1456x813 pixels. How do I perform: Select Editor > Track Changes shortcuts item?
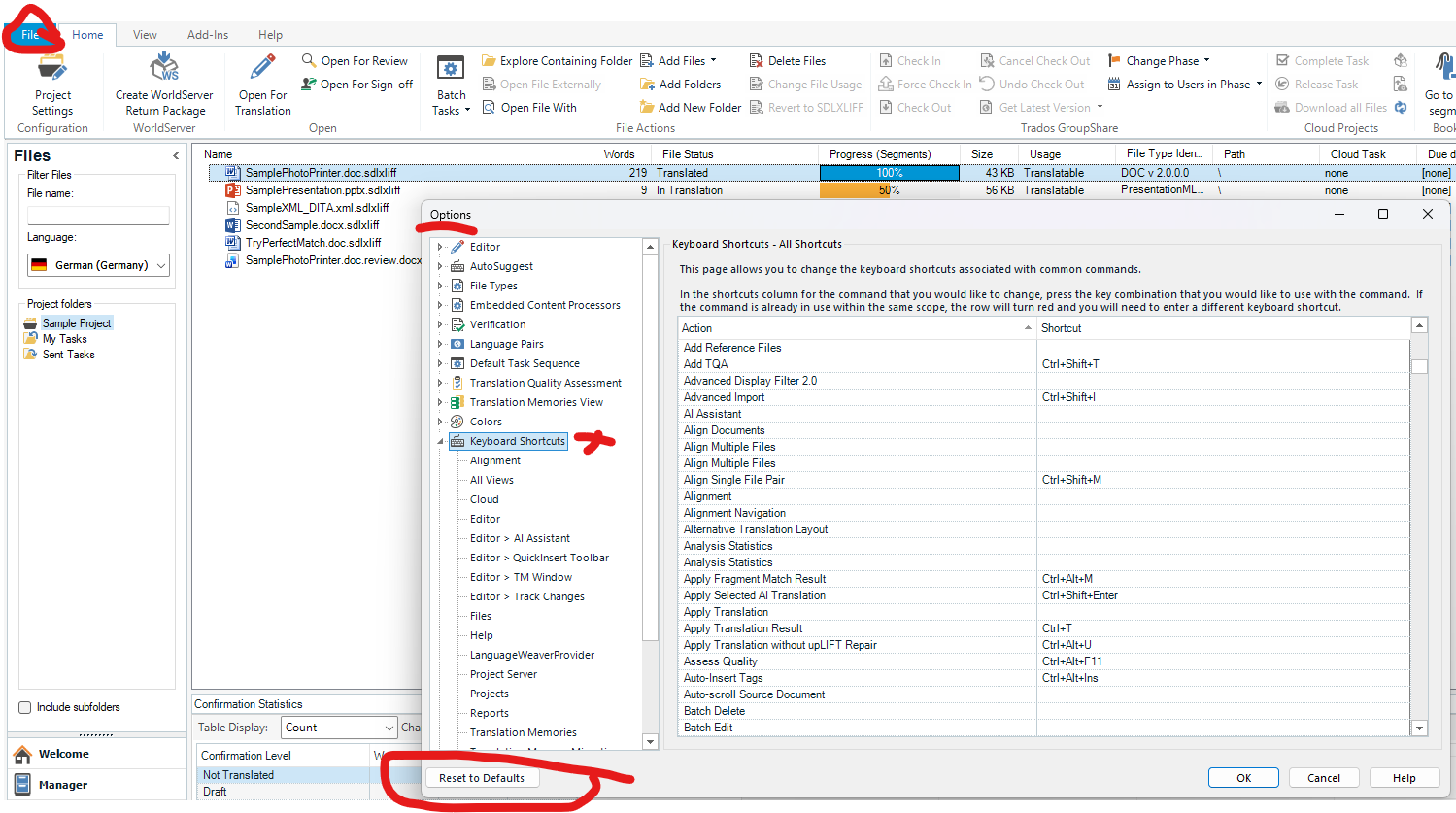(527, 596)
